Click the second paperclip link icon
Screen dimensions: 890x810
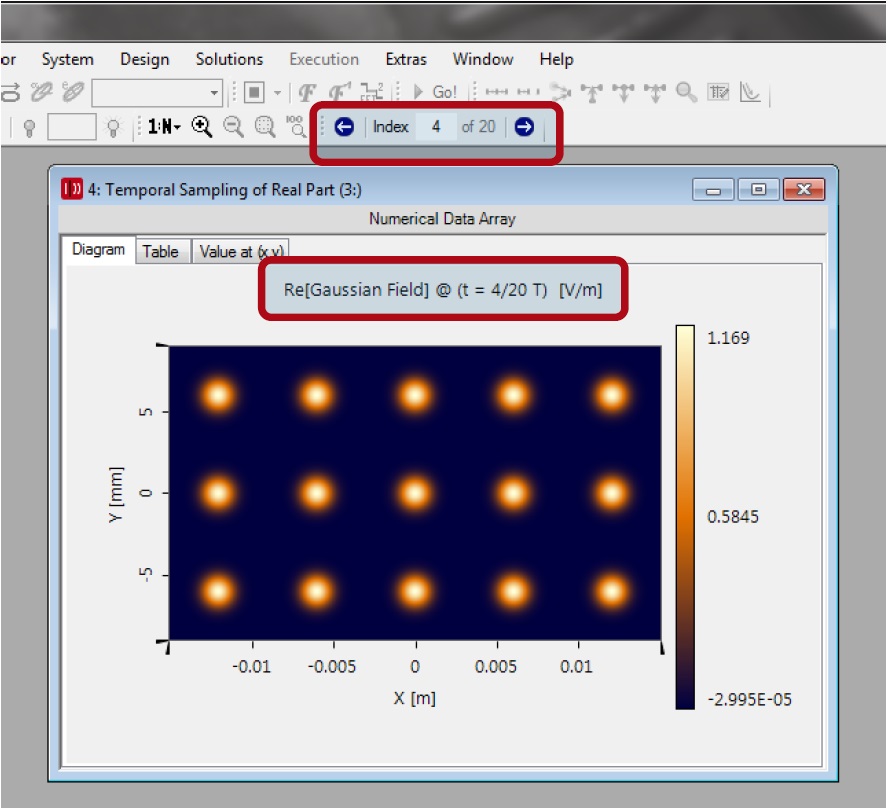click(x=73, y=91)
